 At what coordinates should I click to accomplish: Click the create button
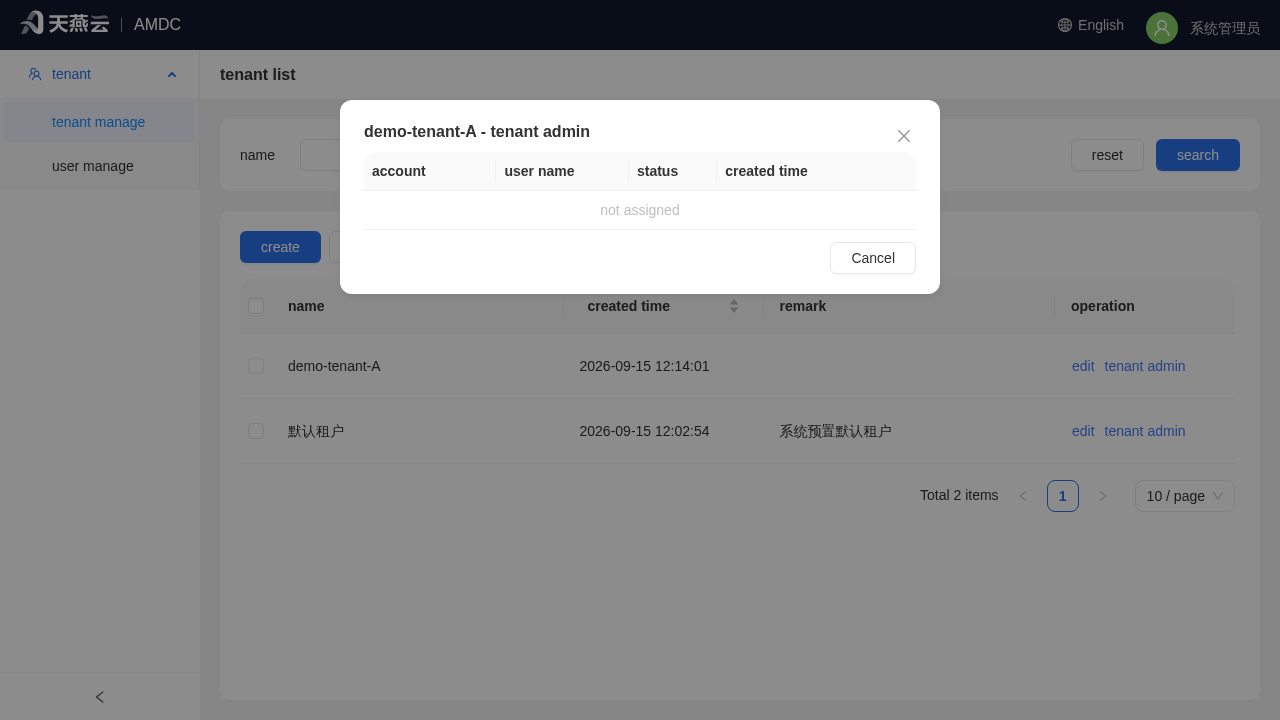coord(280,247)
